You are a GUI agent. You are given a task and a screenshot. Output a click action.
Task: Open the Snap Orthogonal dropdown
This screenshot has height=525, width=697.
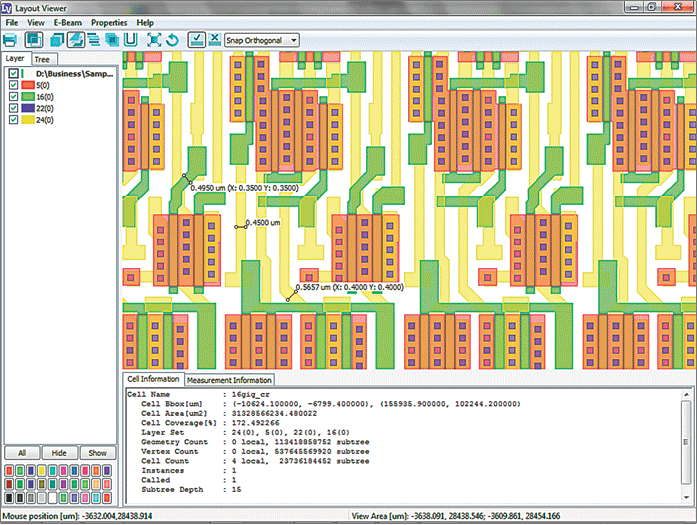pos(261,40)
